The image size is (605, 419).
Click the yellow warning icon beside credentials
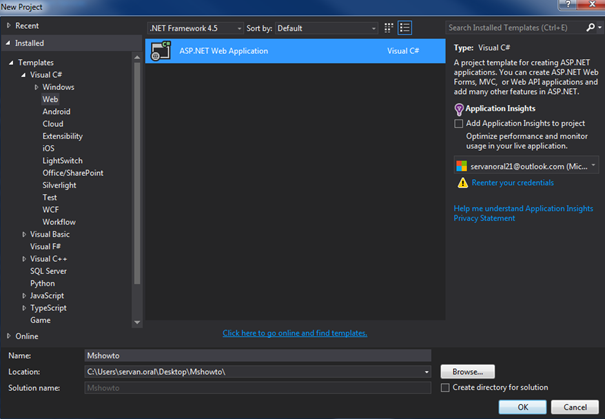[x=462, y=183]
